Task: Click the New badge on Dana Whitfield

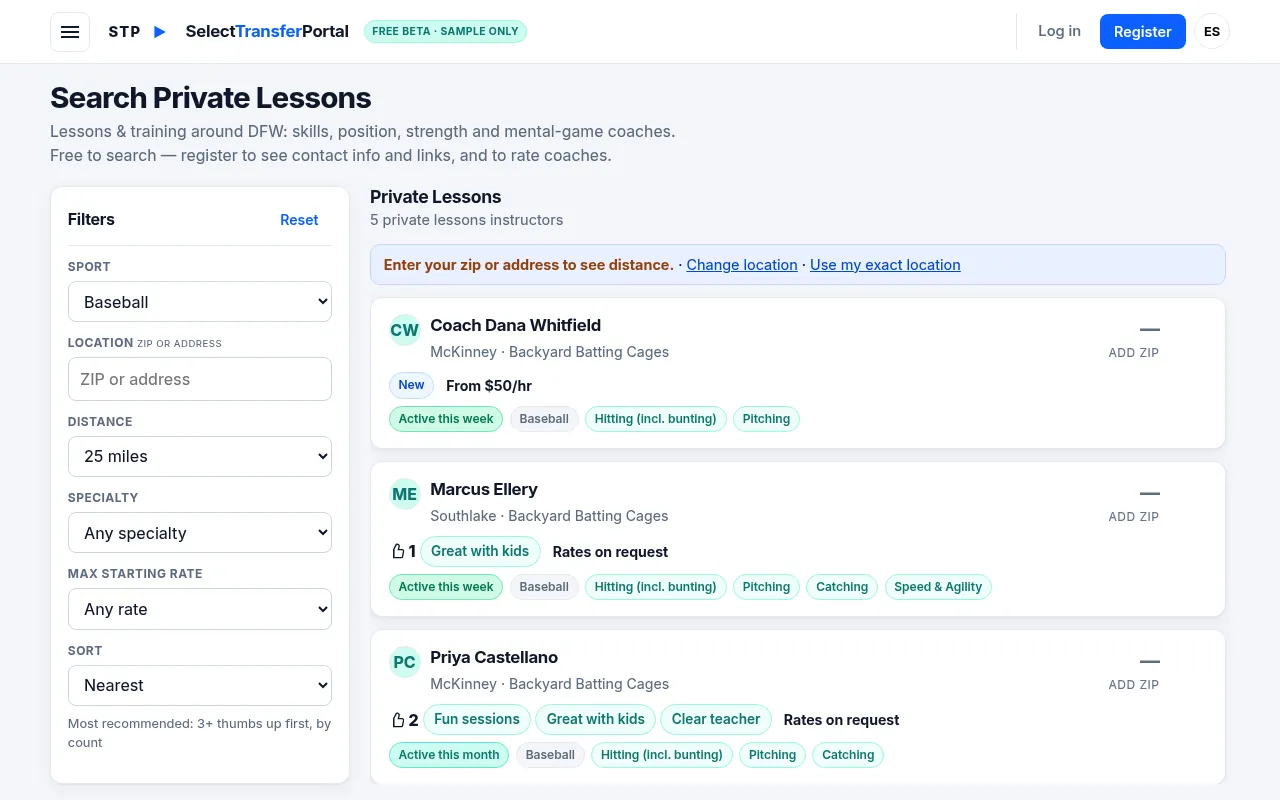Action: coord(411,385)
